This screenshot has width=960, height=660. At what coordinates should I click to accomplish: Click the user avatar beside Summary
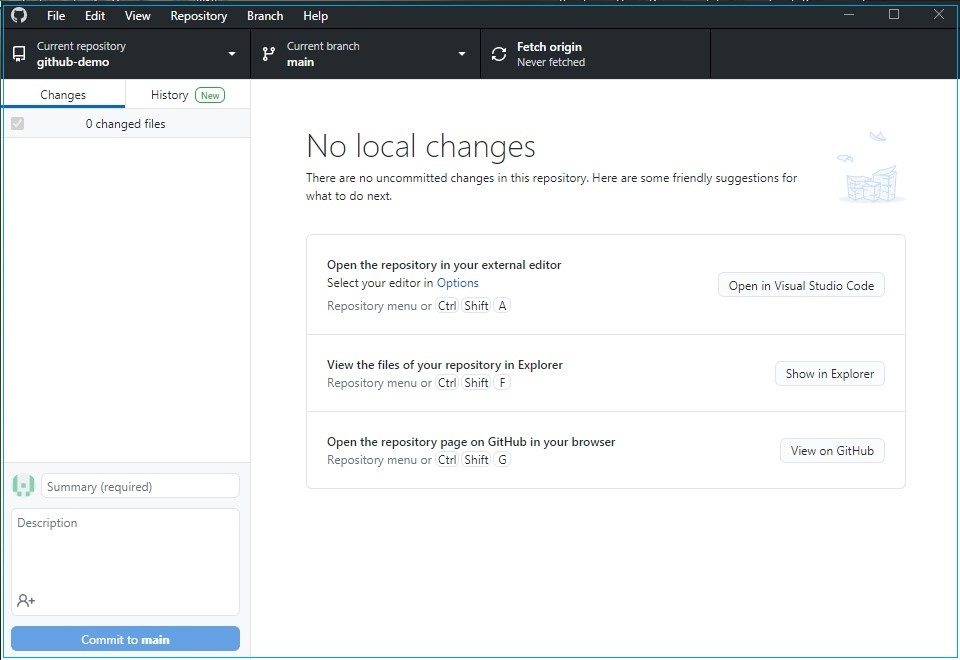click(23, 486)
